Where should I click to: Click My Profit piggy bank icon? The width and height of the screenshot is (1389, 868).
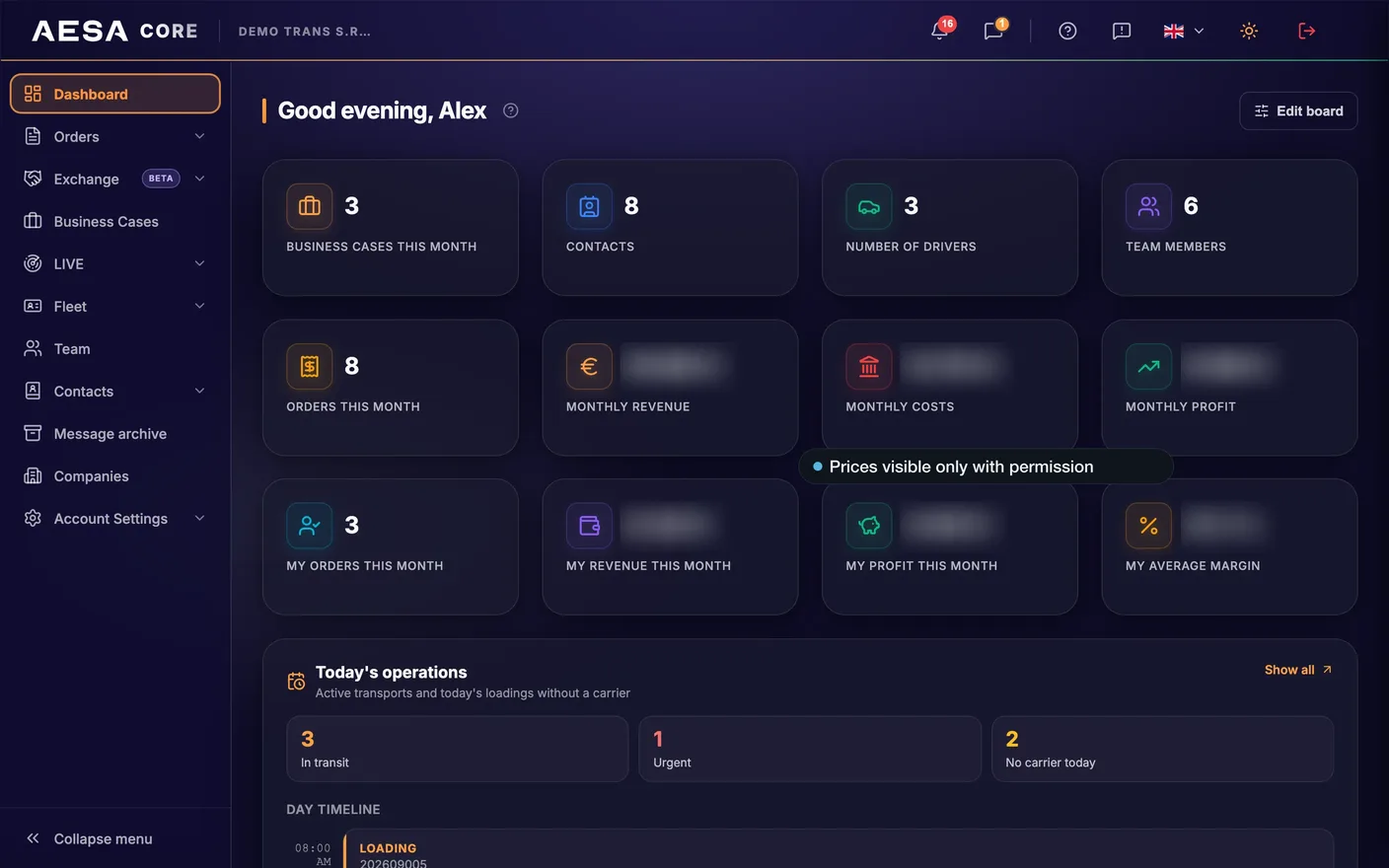click(x=869, y=526)
